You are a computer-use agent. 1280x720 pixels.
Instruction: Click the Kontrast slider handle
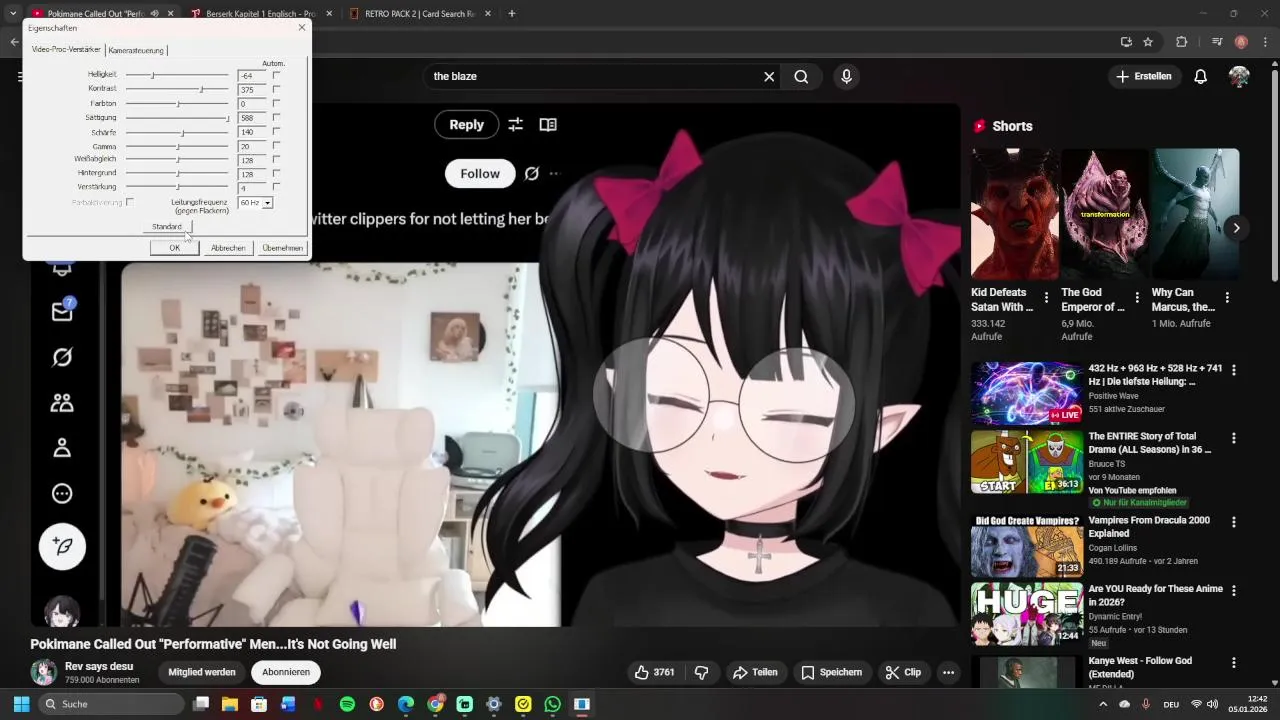[201, 89]
